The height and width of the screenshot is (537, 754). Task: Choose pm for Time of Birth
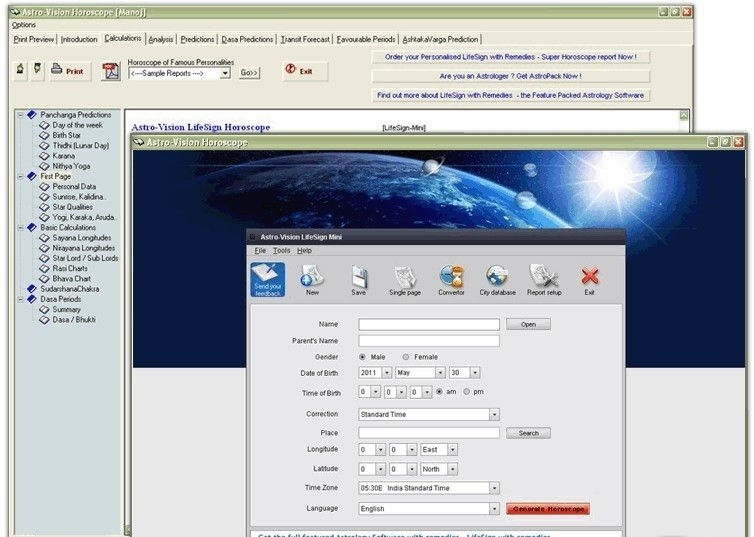pyautogui.click(x=466, y=392)
